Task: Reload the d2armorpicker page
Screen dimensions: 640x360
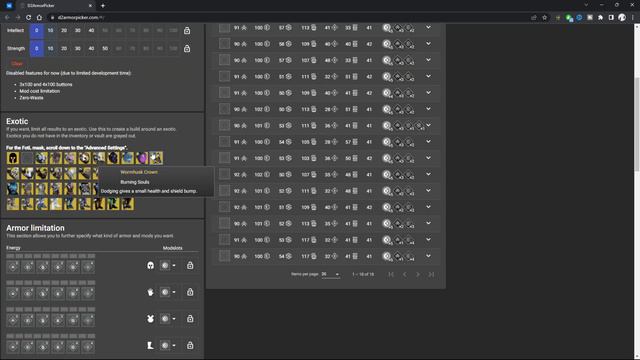Action: pos(29,18)
